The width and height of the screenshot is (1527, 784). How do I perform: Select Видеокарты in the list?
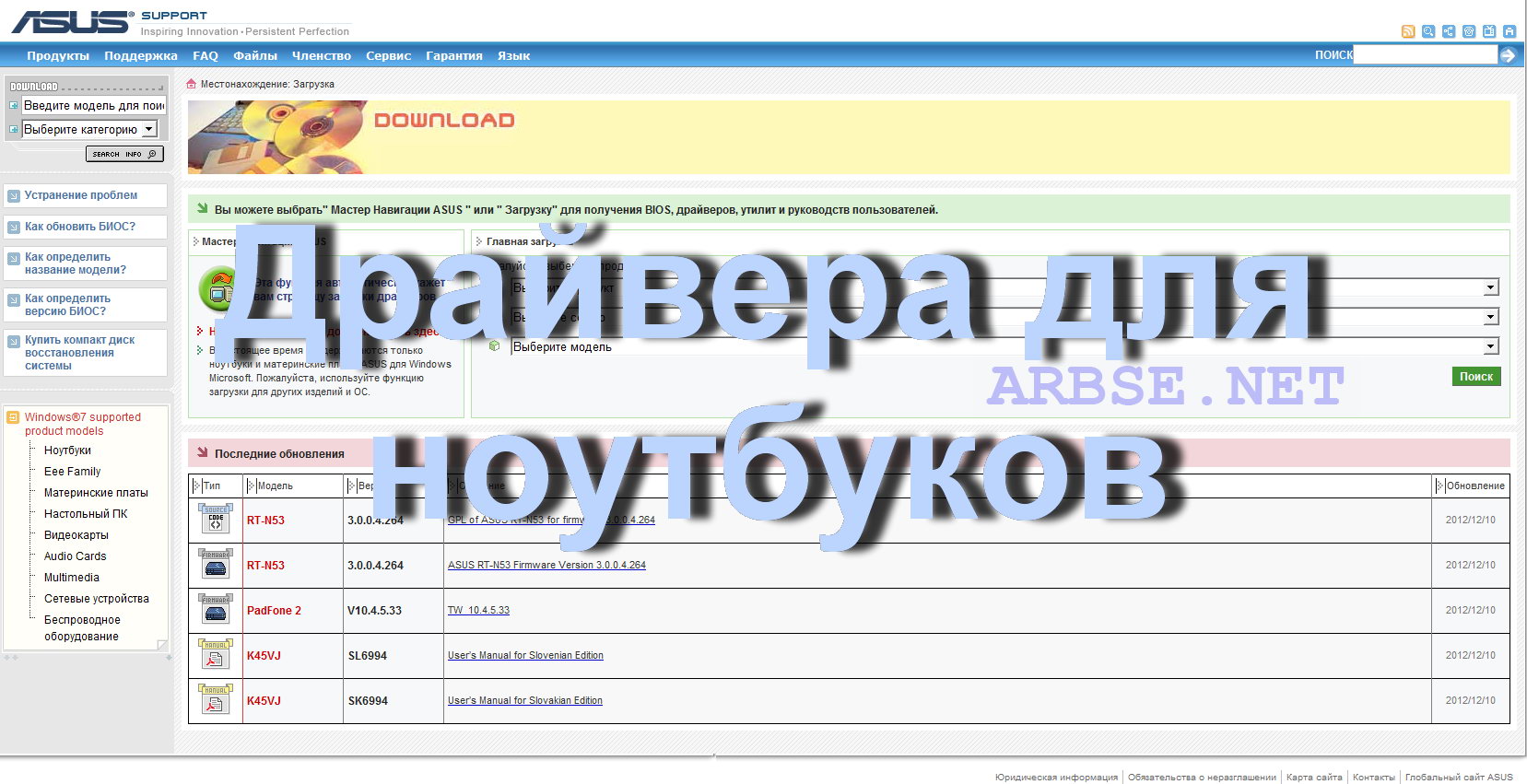coord(76,535)
